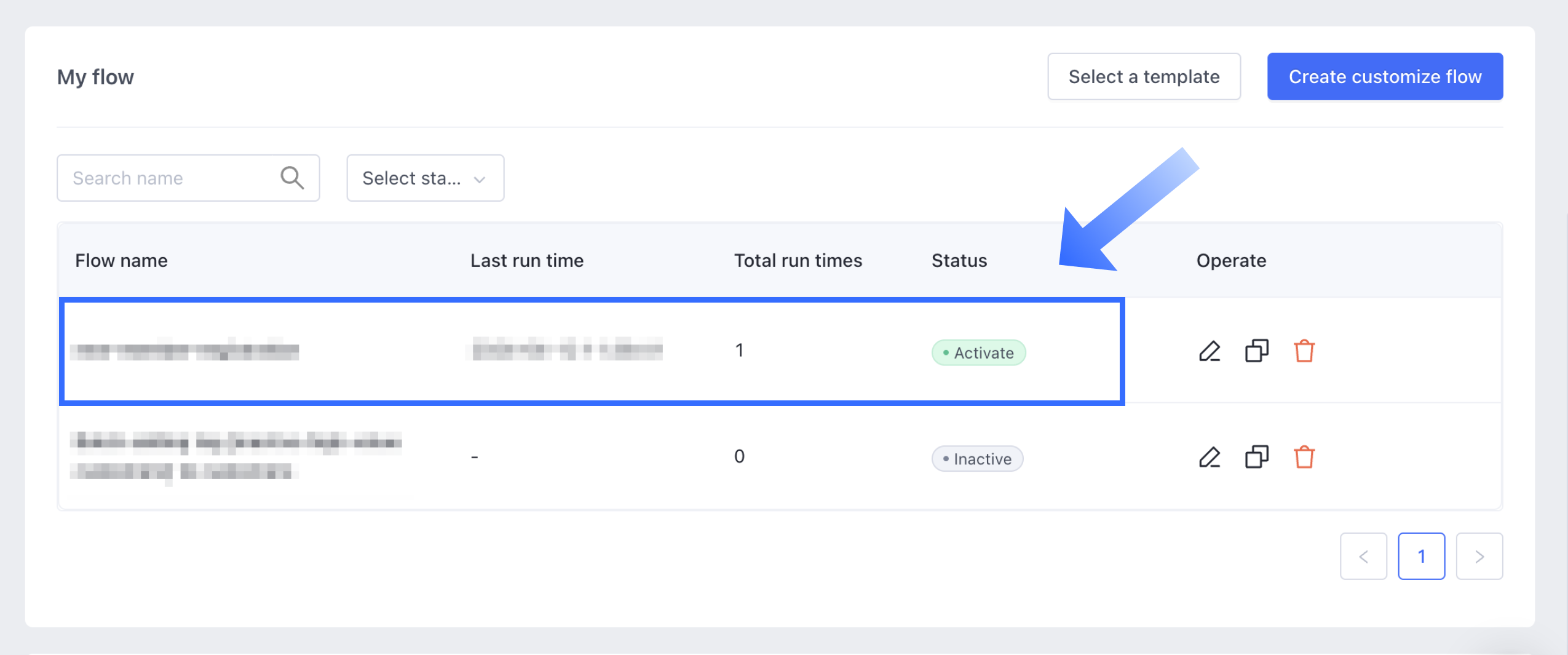This screenshot has height=655, width=1568.
Task: Click the Activate status badge
Action: pyautogui.click(x=978, y=353)
